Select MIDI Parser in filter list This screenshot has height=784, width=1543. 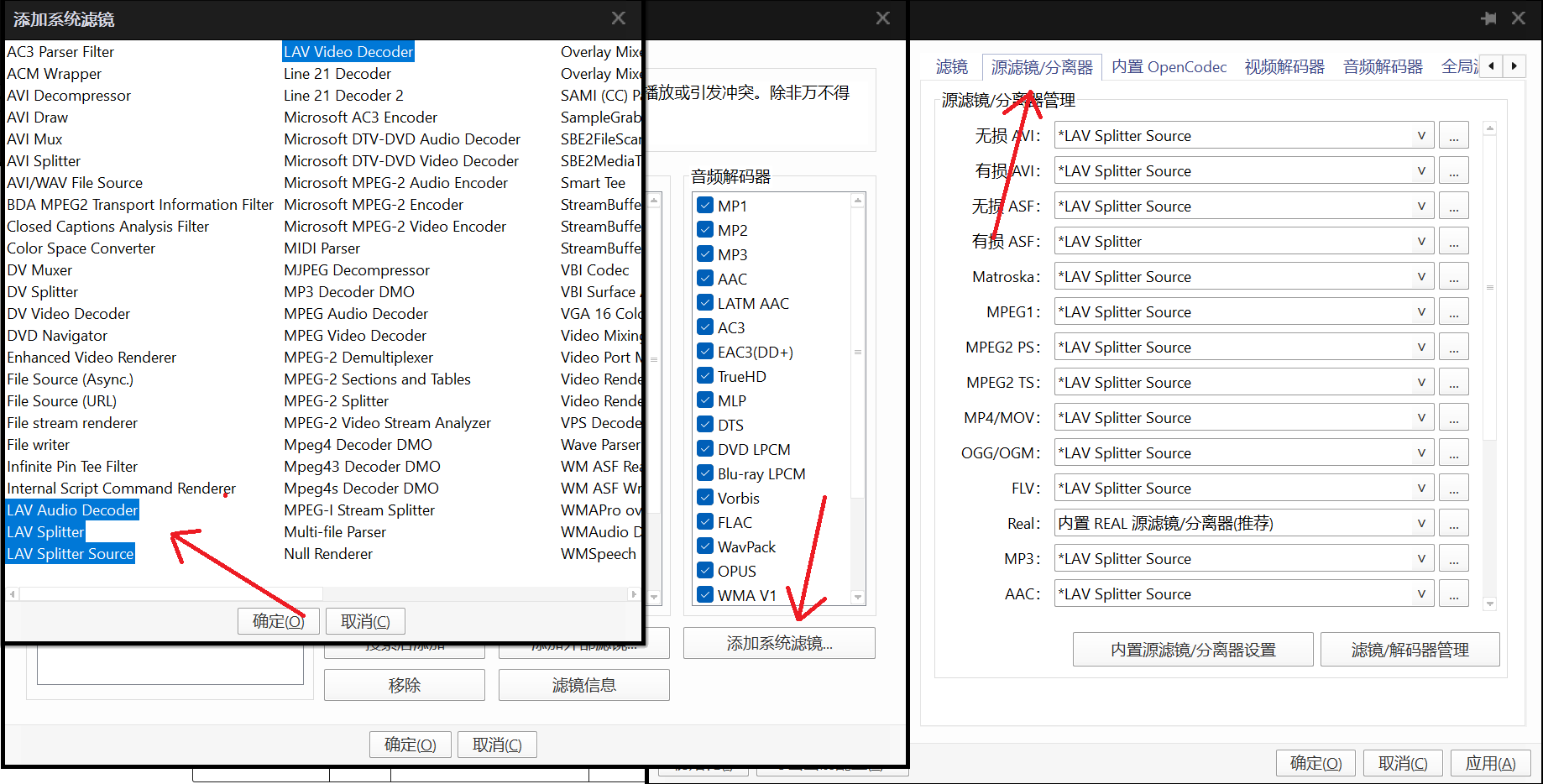point(322,248)
